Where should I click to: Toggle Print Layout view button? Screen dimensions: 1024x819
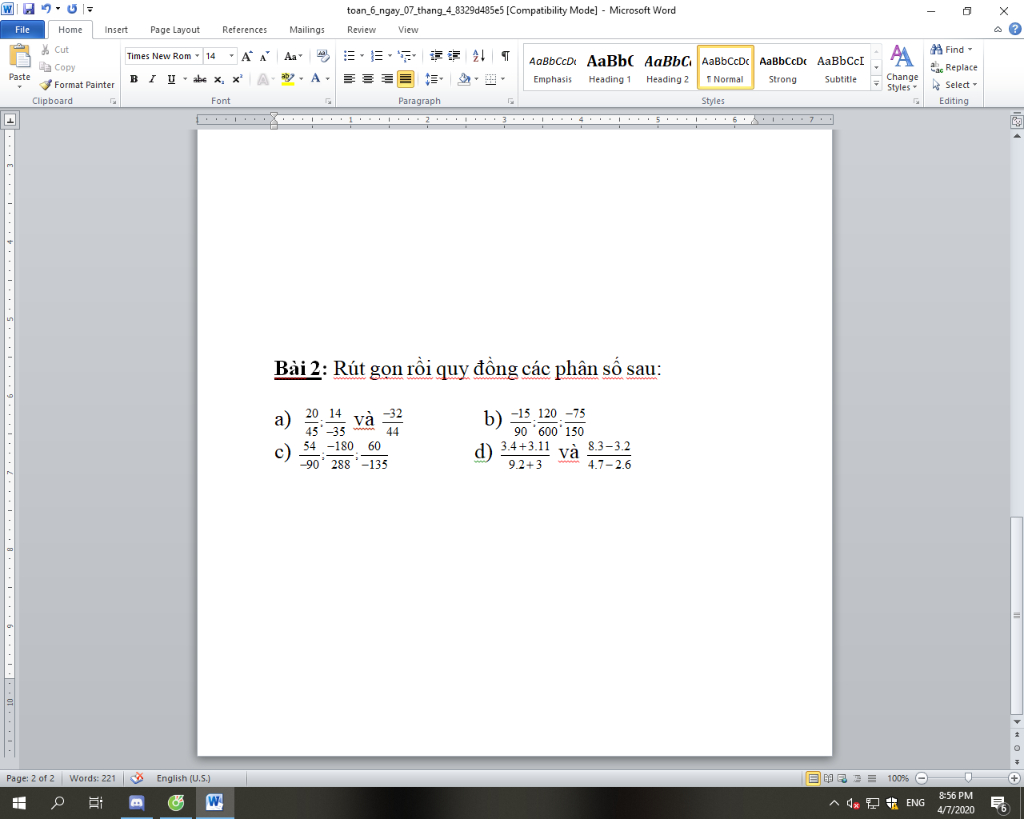pos(813,778)
